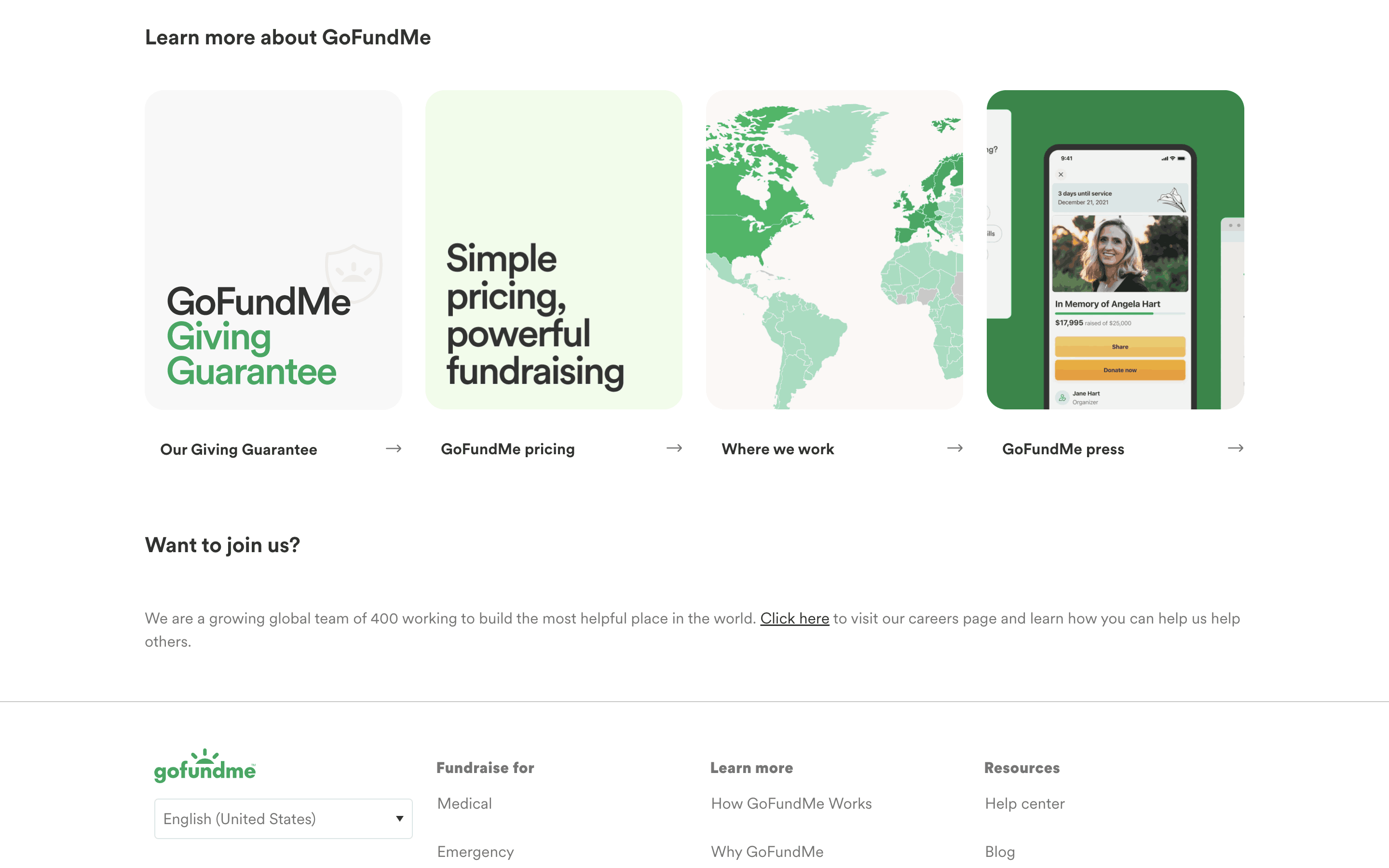
Task: Open the Emergency fundraising link
Action: click(x=475, y=852)
